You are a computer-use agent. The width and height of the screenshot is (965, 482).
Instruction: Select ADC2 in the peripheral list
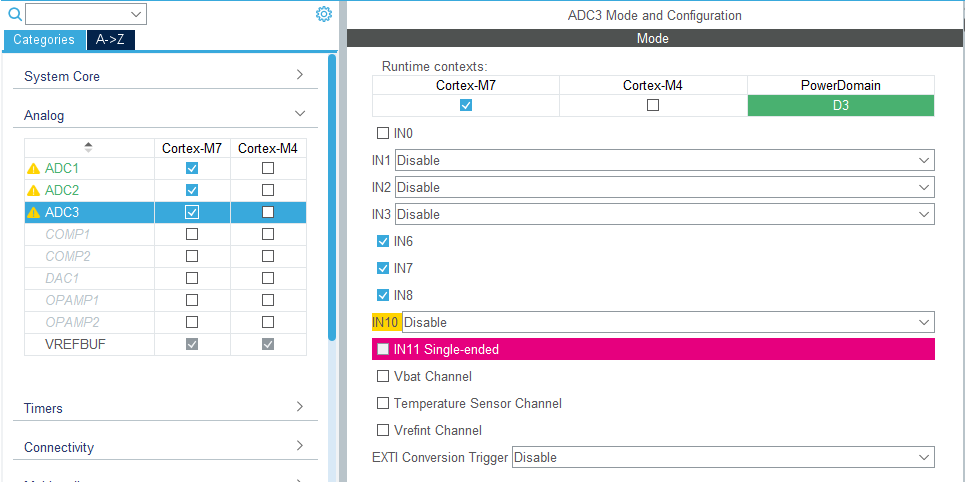pyautogui.click(x=62, y=190)
